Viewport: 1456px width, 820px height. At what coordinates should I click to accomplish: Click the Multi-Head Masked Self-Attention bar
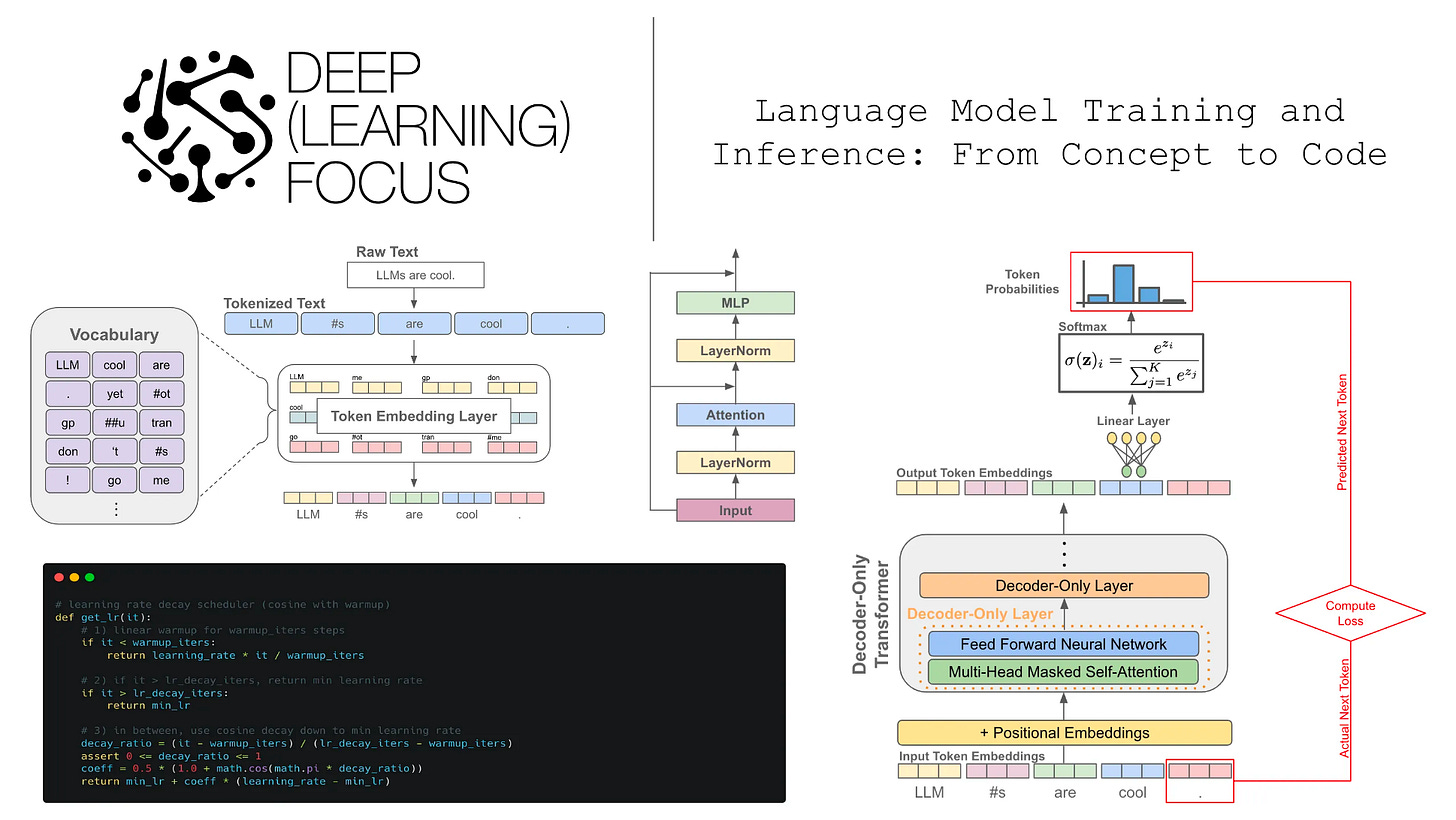[x=1063, y=671]
